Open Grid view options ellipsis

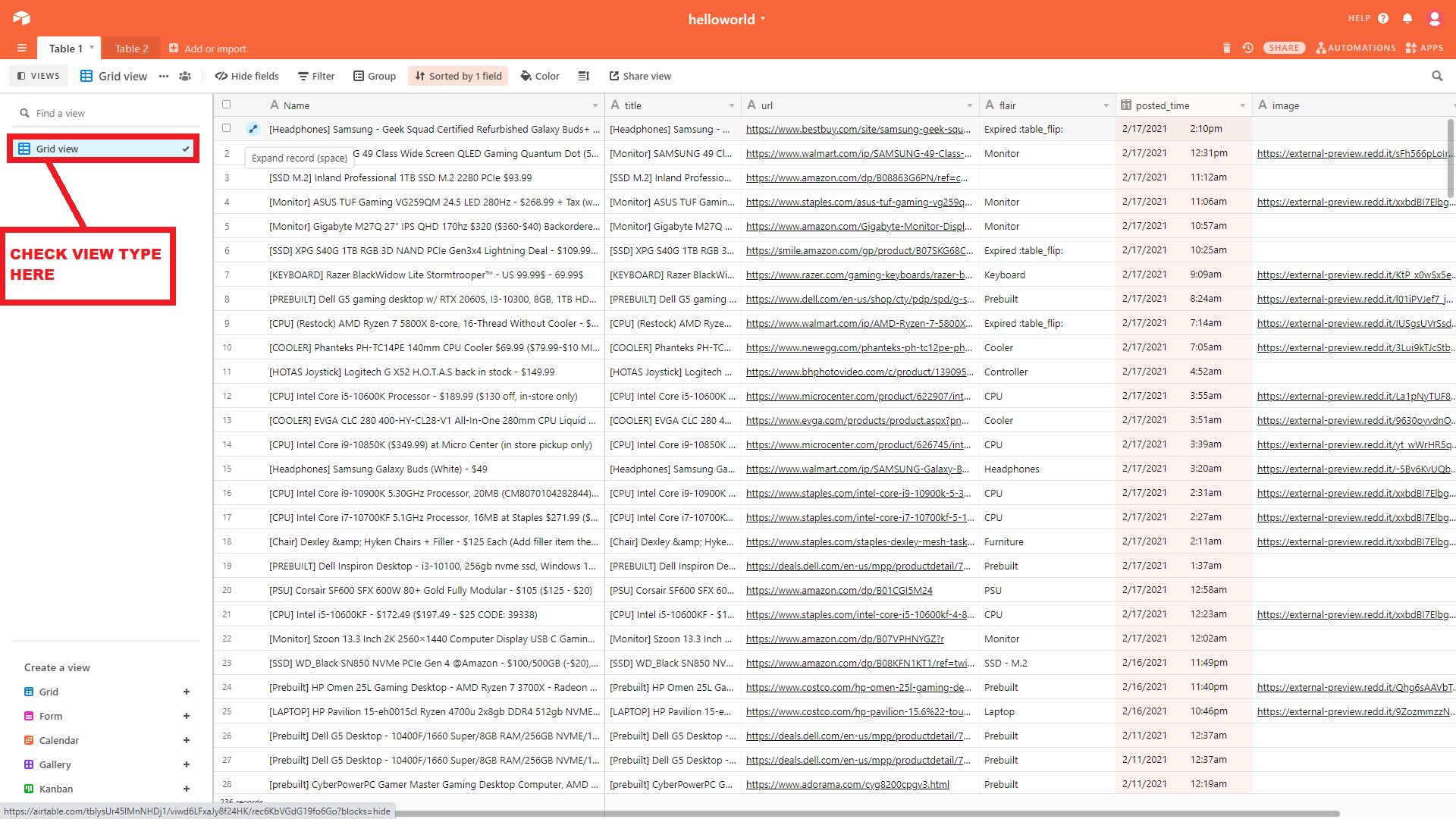tap(164, 76)
